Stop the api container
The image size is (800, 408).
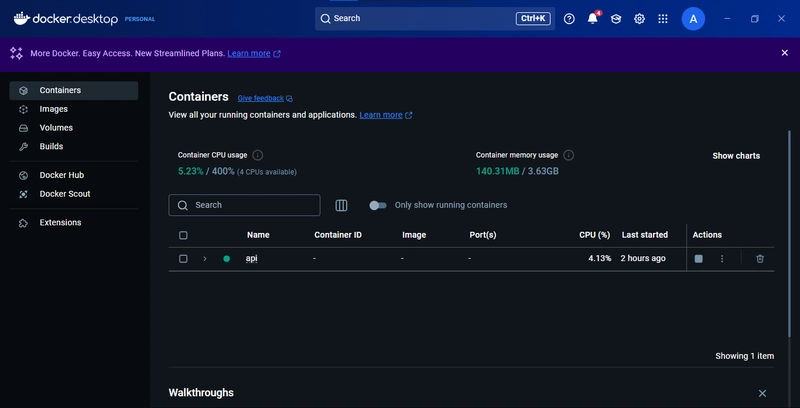pos(699,259)
